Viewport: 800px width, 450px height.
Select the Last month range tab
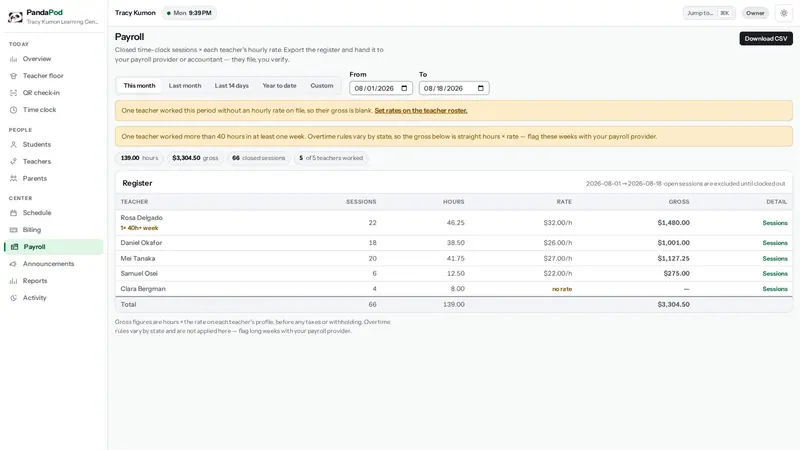pos(185,86)
